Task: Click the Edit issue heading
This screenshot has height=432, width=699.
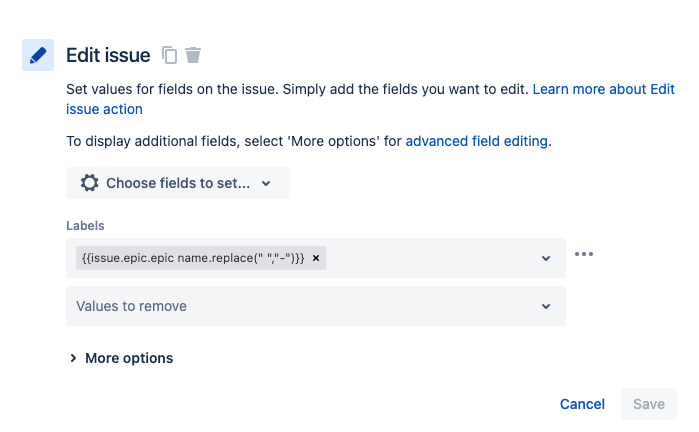Action: (x=108, y=55)
